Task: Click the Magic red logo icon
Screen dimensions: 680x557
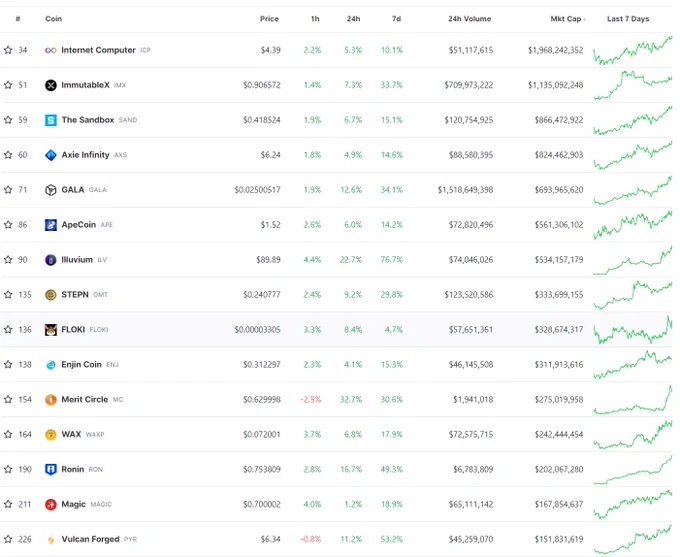Action: [x=51, y=504]
